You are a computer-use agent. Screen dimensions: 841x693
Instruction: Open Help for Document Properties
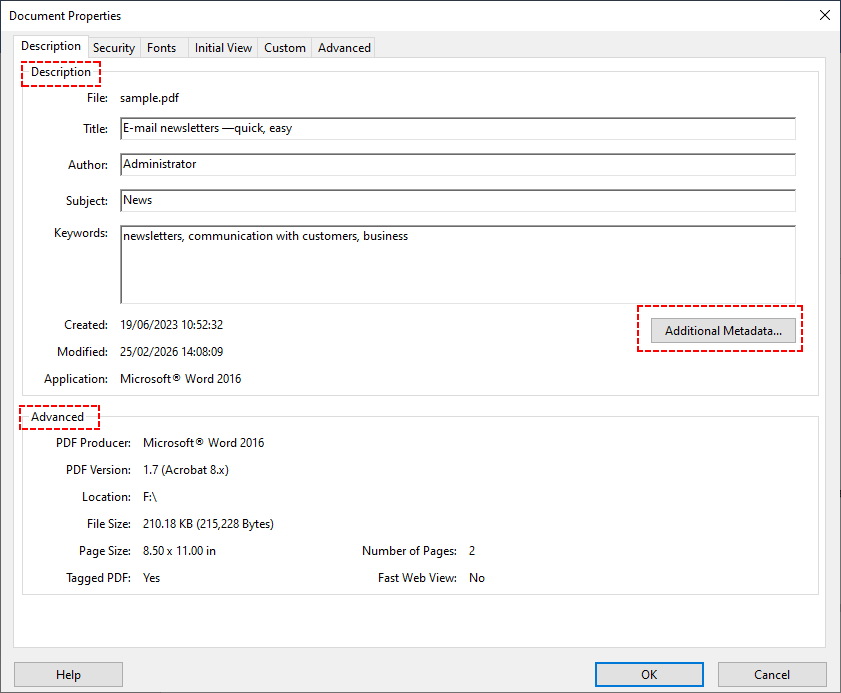pos(68,674)
